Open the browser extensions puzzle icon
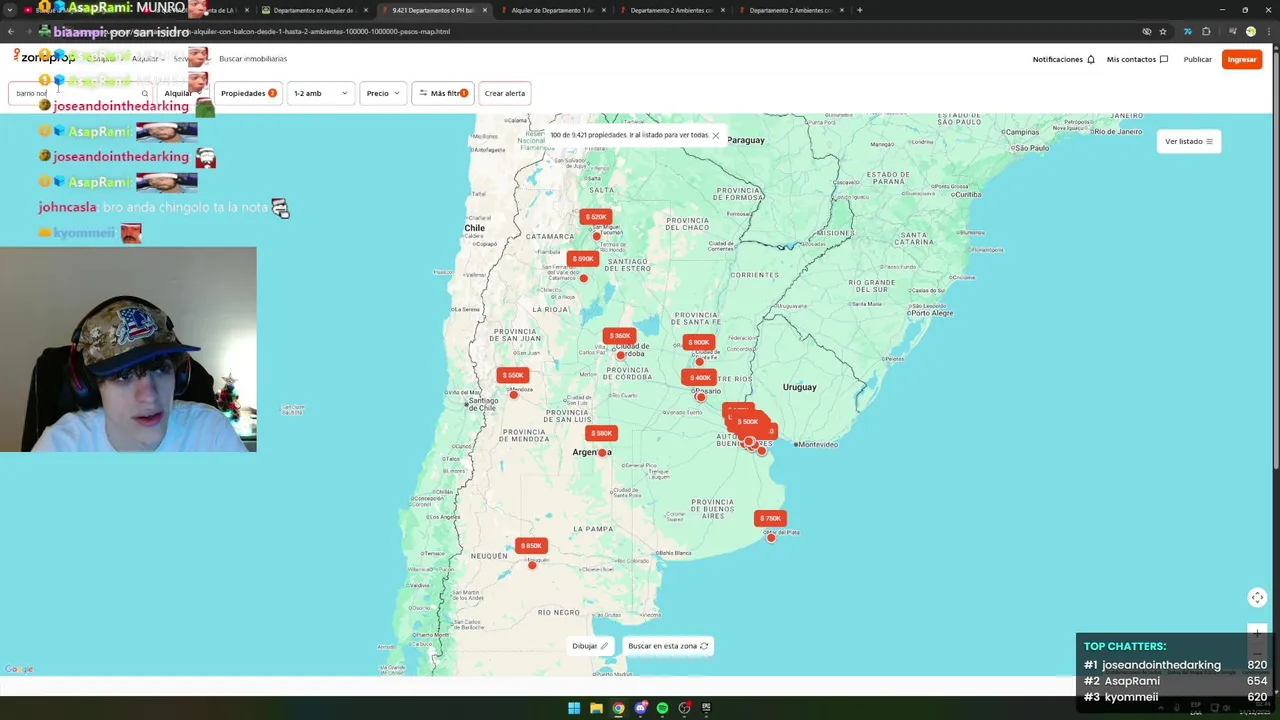Image resolution: width=1280 pixels, height=720 pixels. pyautogui.click(x=1206, y=31)
